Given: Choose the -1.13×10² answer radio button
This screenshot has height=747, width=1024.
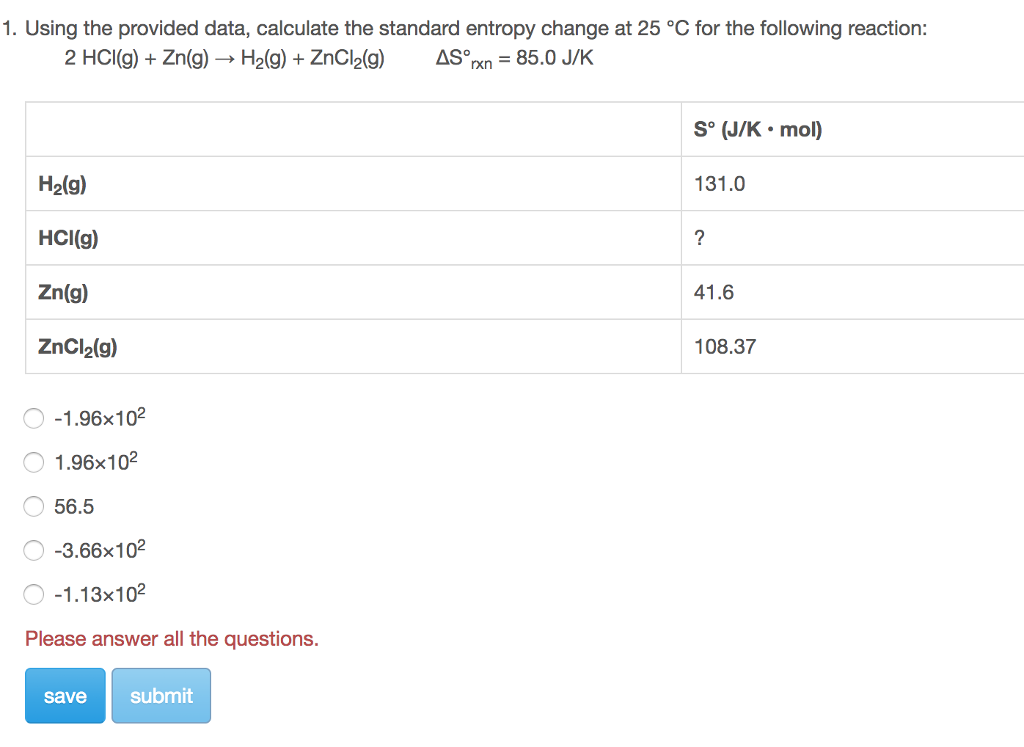Looking at the screenshot, I should click(x=33, y=594).
